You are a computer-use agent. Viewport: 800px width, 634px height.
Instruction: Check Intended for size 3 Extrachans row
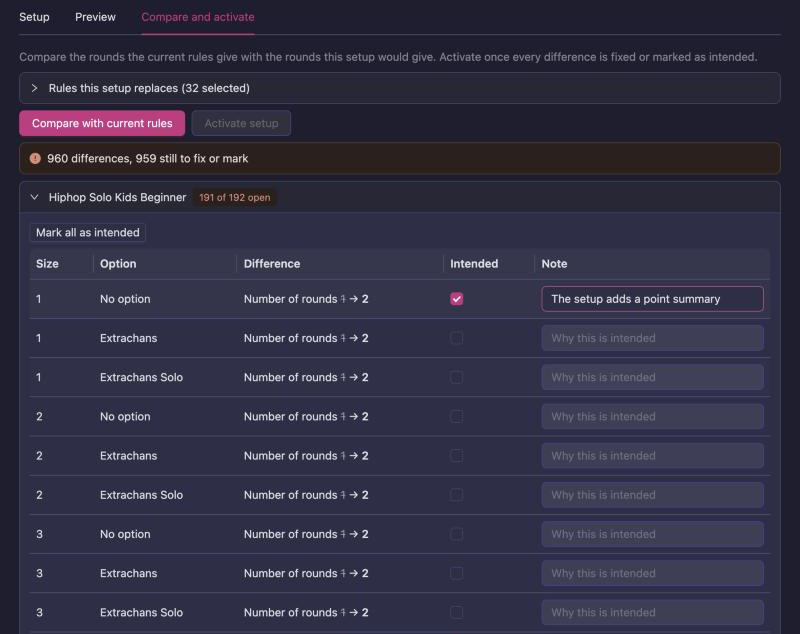coord(457,574)
